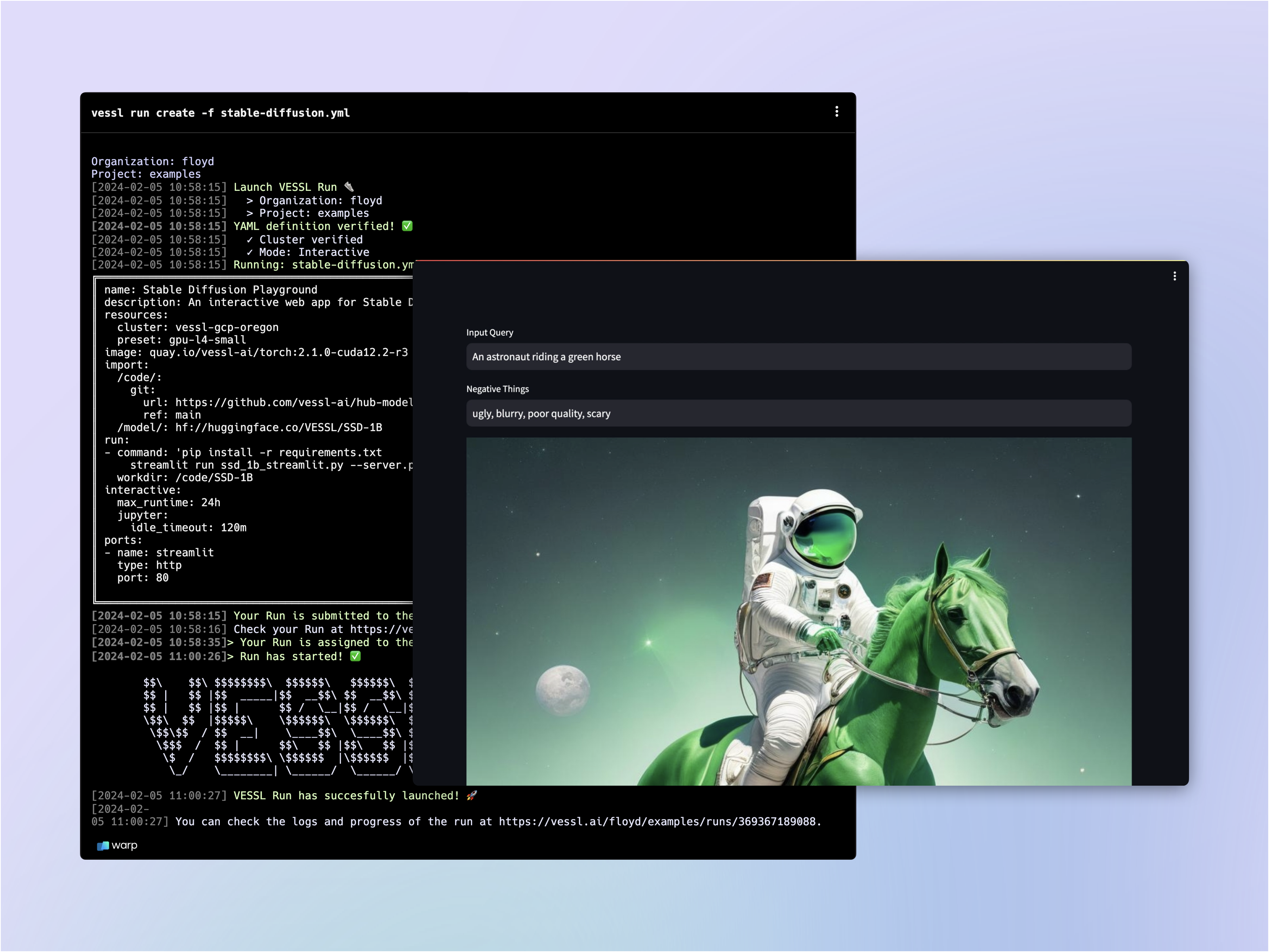This screenshot has width=1269, height=952.
Task: Click the VESSL ASCII art banner
Action: point(278,726)
